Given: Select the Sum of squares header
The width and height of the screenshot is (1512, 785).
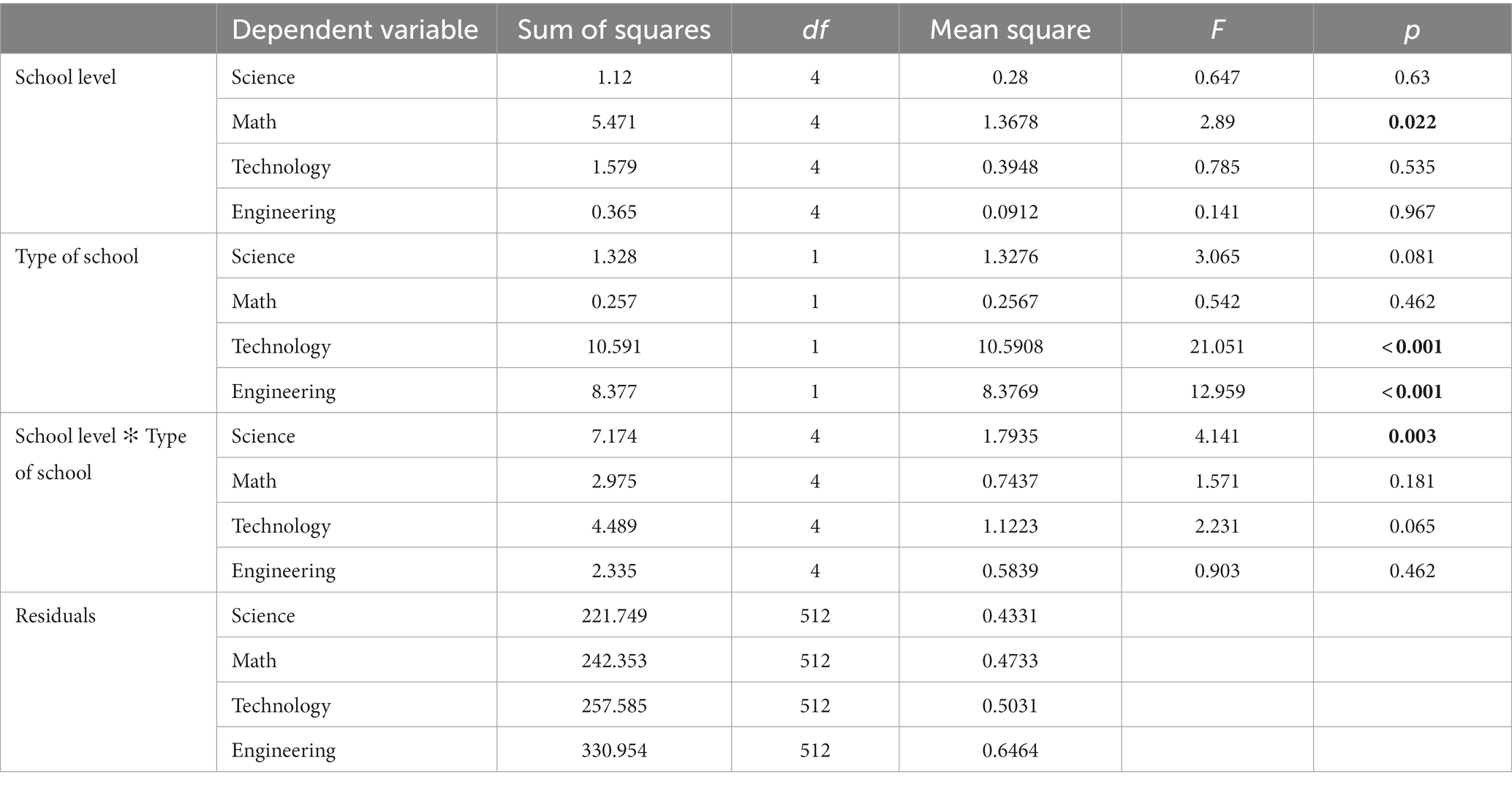Looking at the screenshot, I should coord(614,30).
